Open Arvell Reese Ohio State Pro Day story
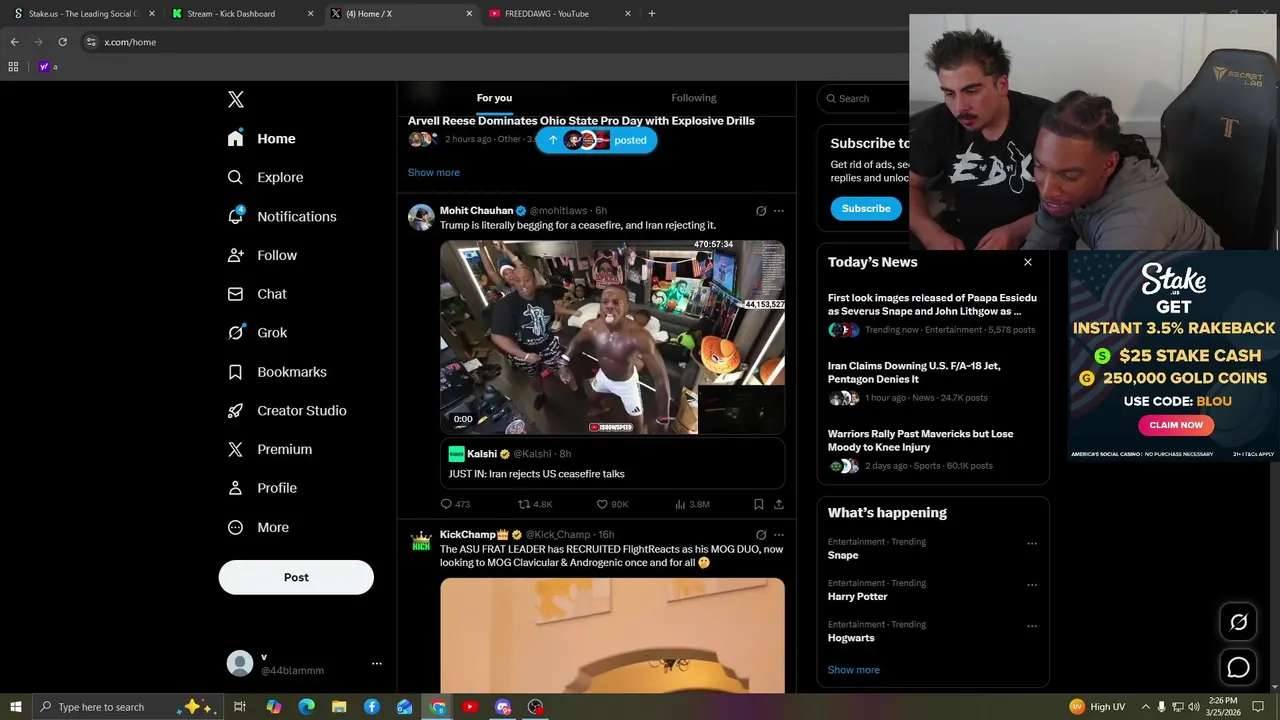This screenshot has width=1280, height=720. (x=581, y=121)
